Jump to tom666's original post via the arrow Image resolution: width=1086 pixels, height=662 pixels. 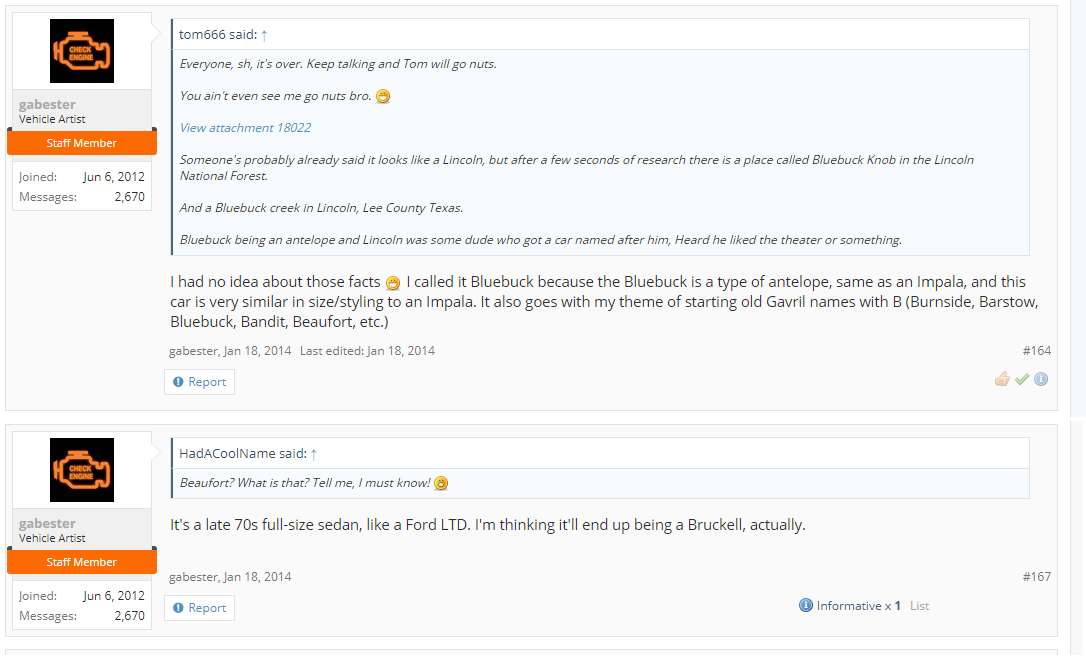click(264, 35)
